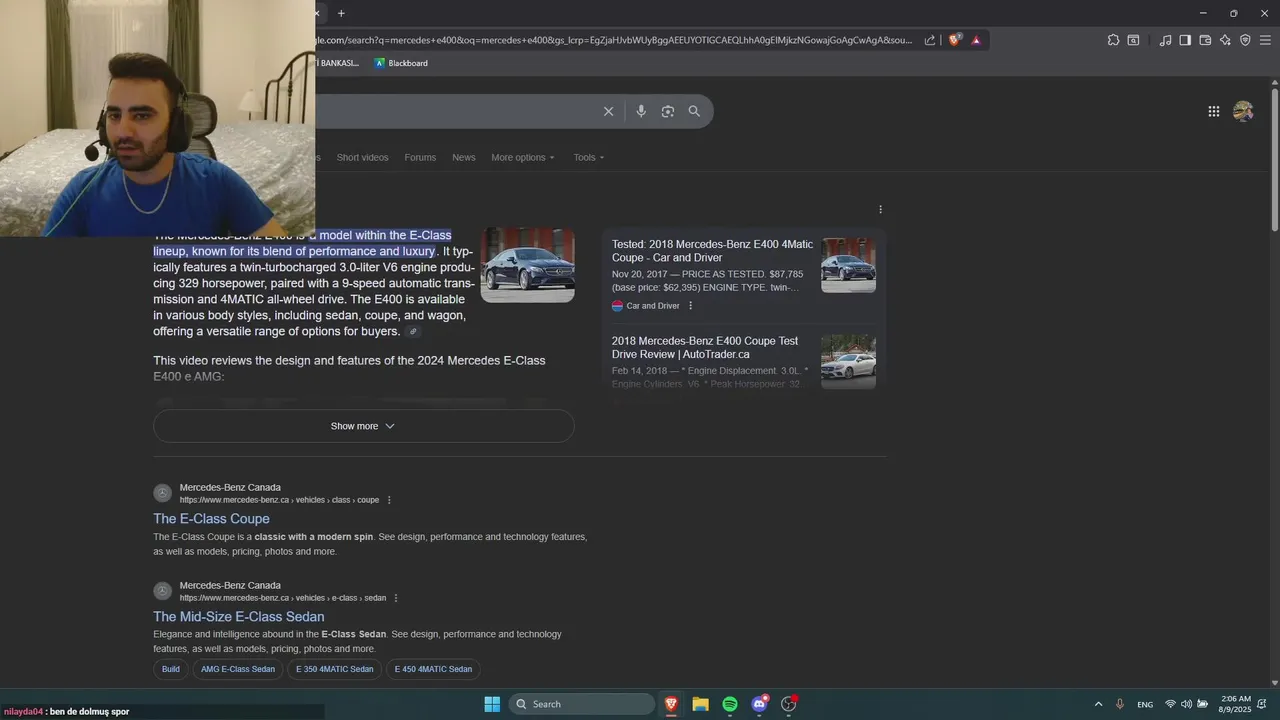Show hidden system tray icons
This screenshot has width=1280, height=720.
[x=1098, y=704]
